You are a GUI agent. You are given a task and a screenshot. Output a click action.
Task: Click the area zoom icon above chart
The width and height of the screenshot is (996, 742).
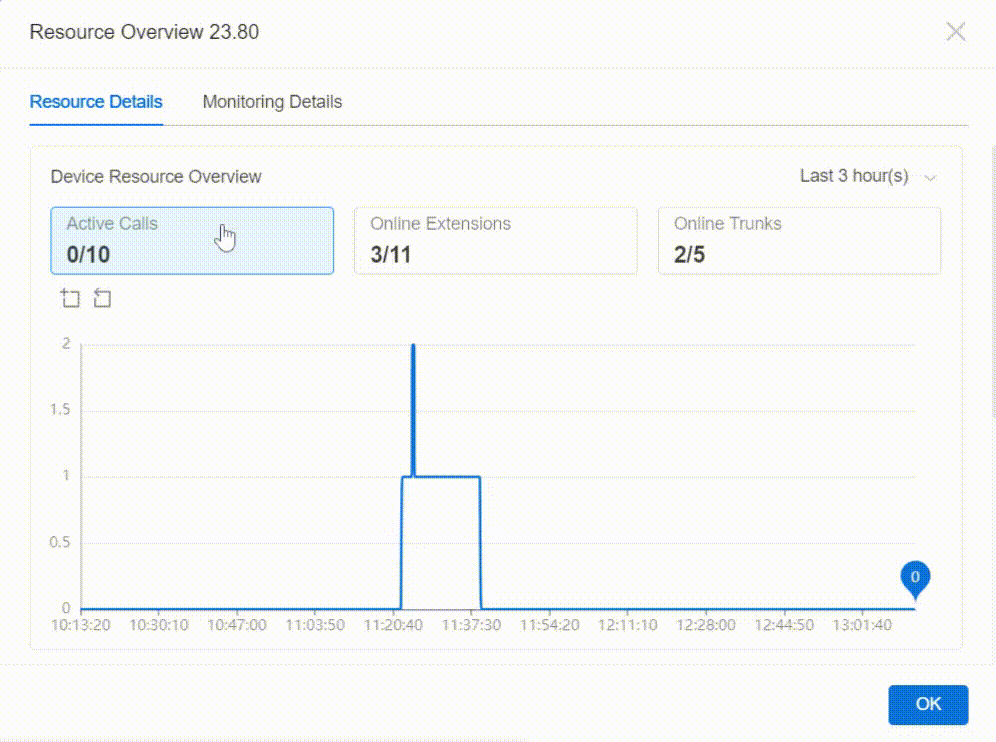pyautogui.click(x=70, y=298)
